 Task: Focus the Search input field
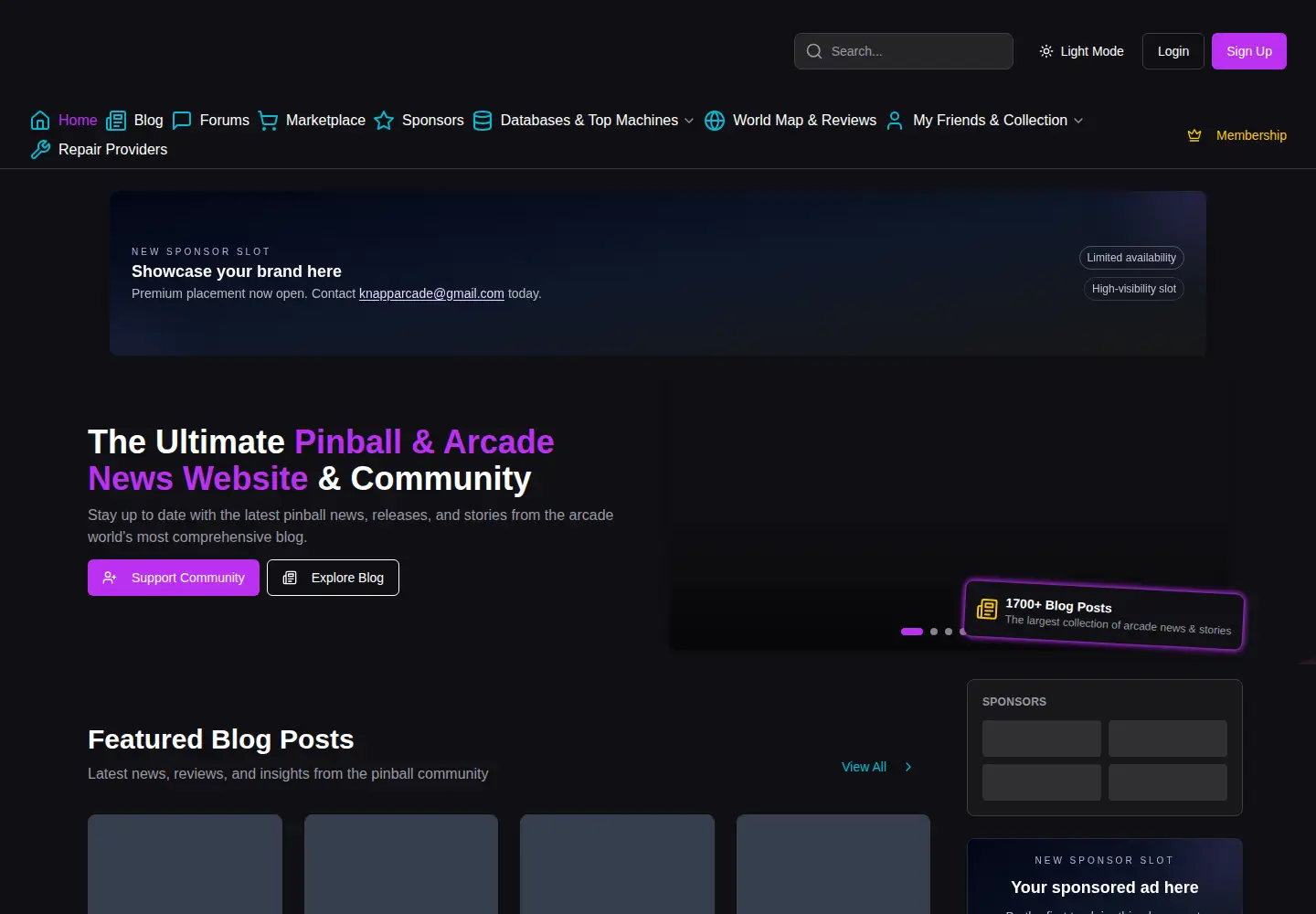(x=904, y=51)
